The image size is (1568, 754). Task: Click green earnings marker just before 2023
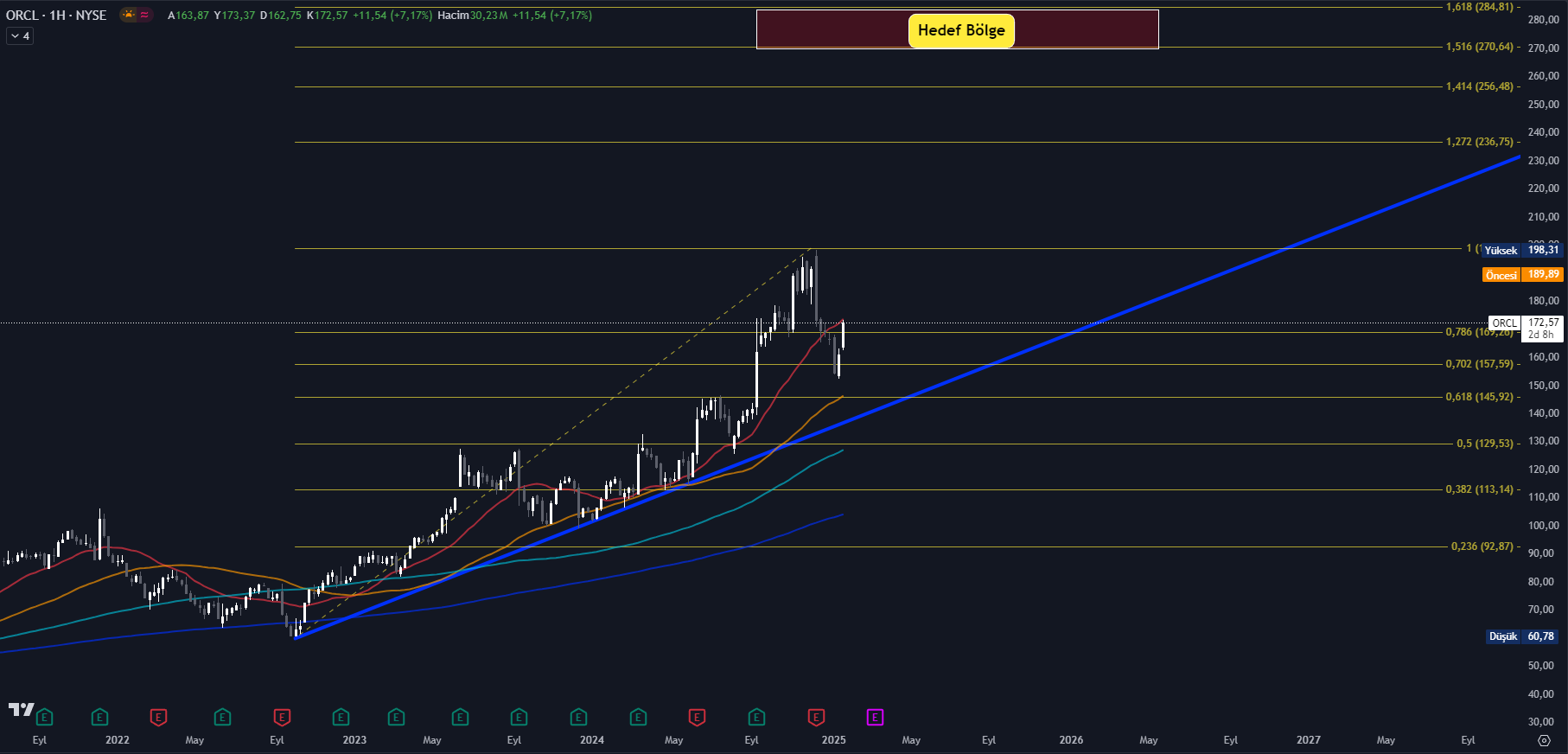[341, 717]
